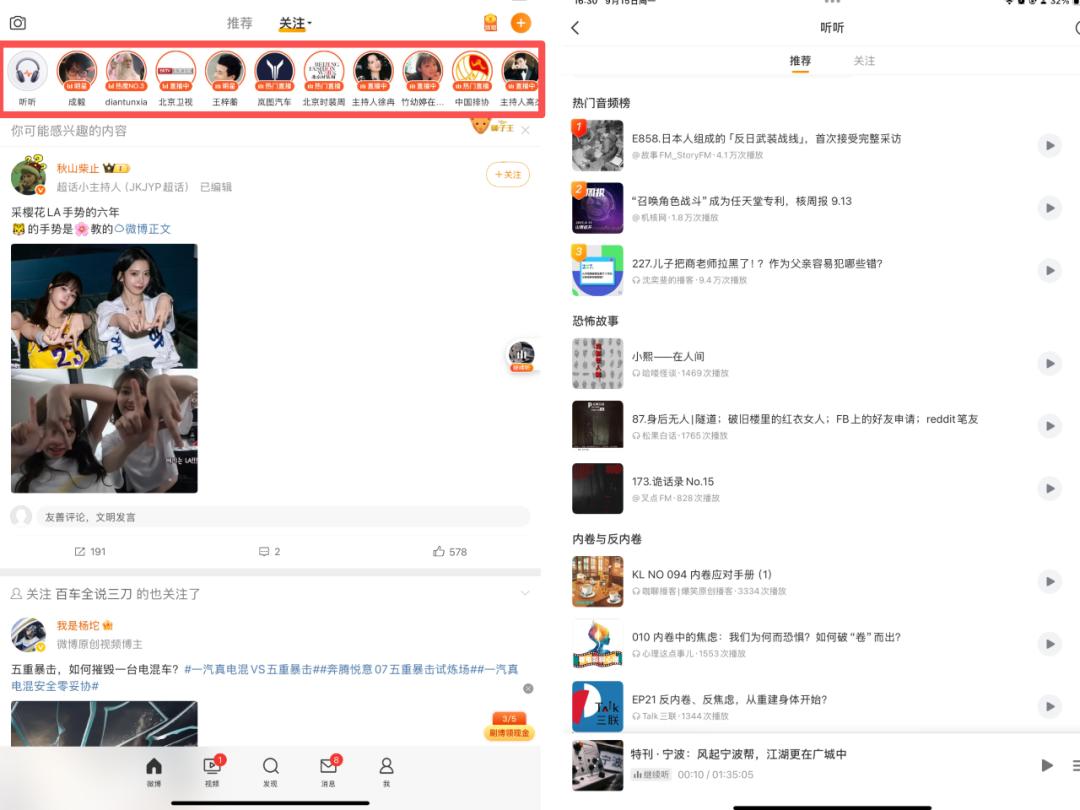Viewport: 1080px width, 810px height.
Task: Go back from the 听听 page
Action: pyautogui.click(x=576, y=28)
